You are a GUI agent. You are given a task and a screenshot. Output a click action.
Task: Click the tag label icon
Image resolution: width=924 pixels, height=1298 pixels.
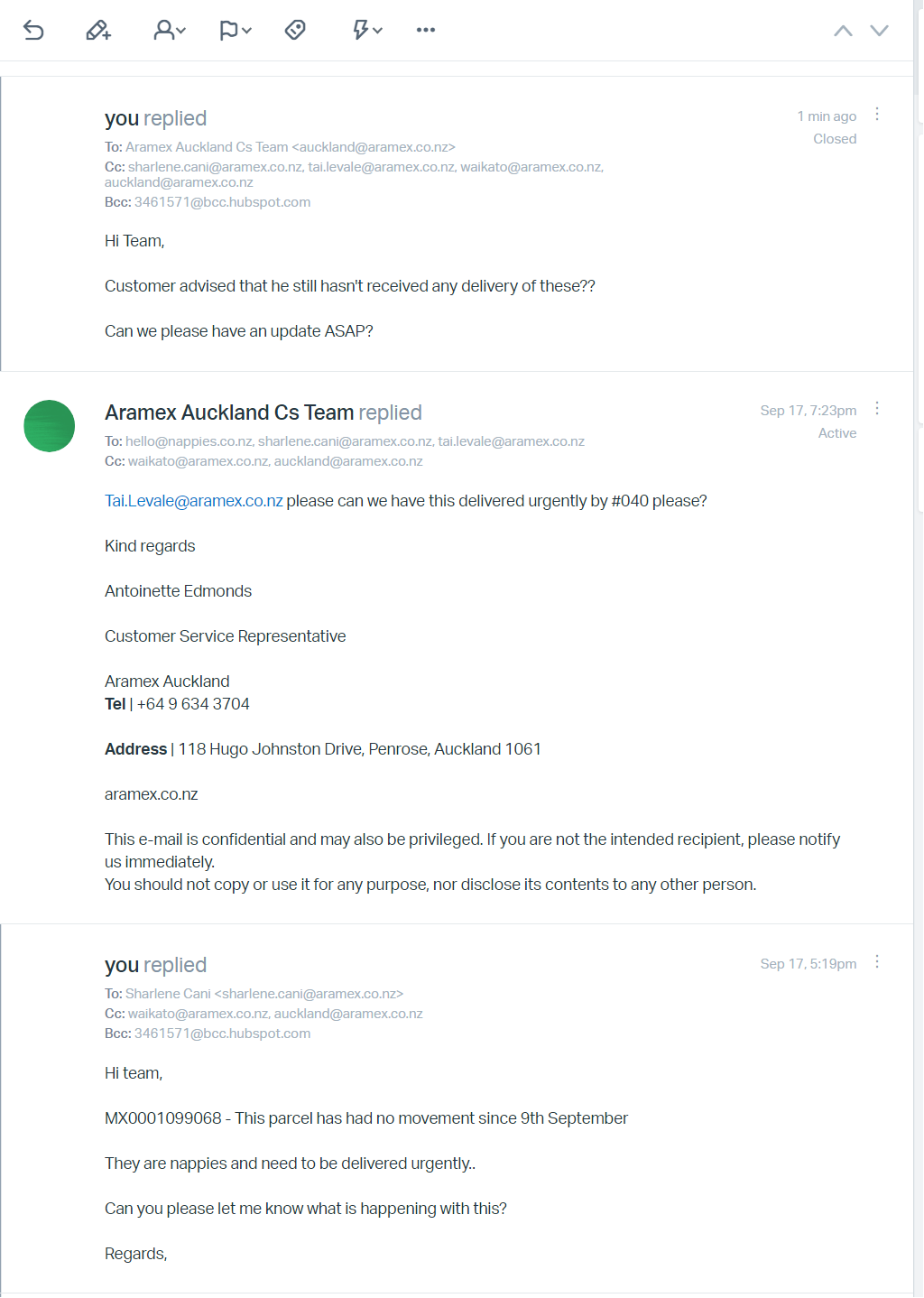click(295, 31)
